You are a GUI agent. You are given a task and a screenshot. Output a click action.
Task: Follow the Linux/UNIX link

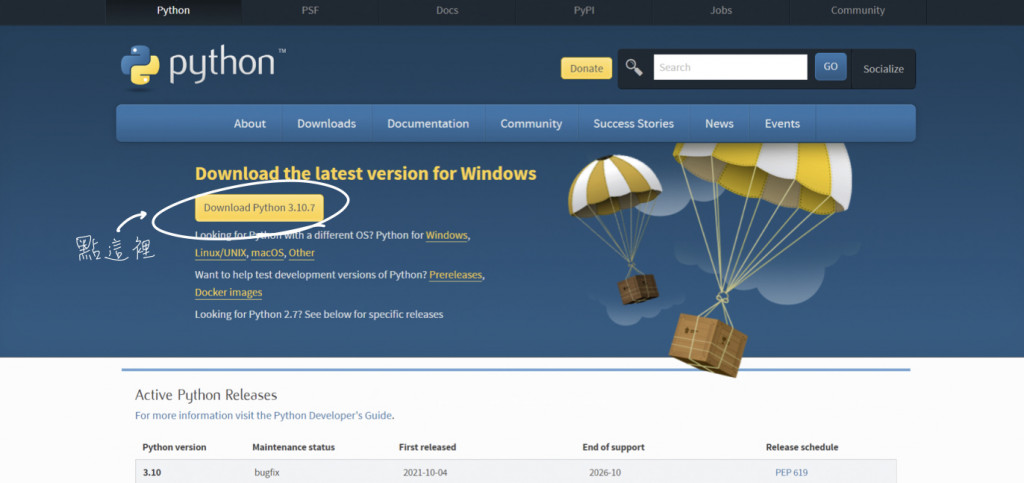coord(220,253)
